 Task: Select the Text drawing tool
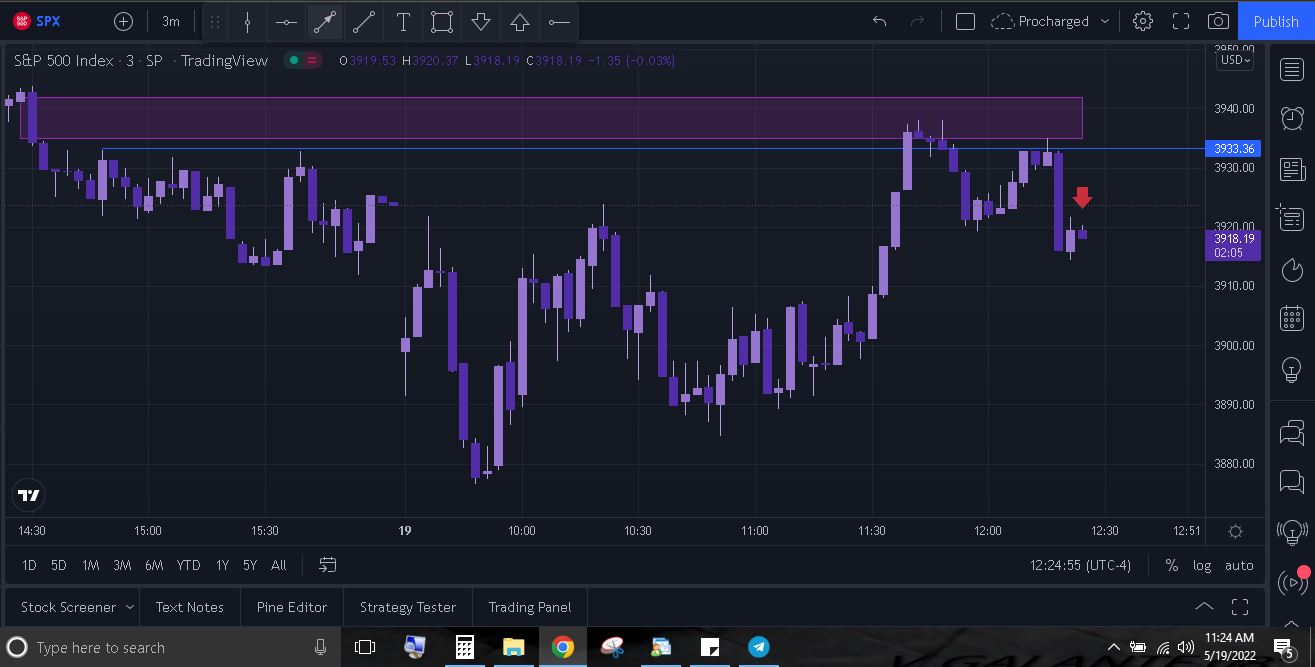(x=403, y=21)
